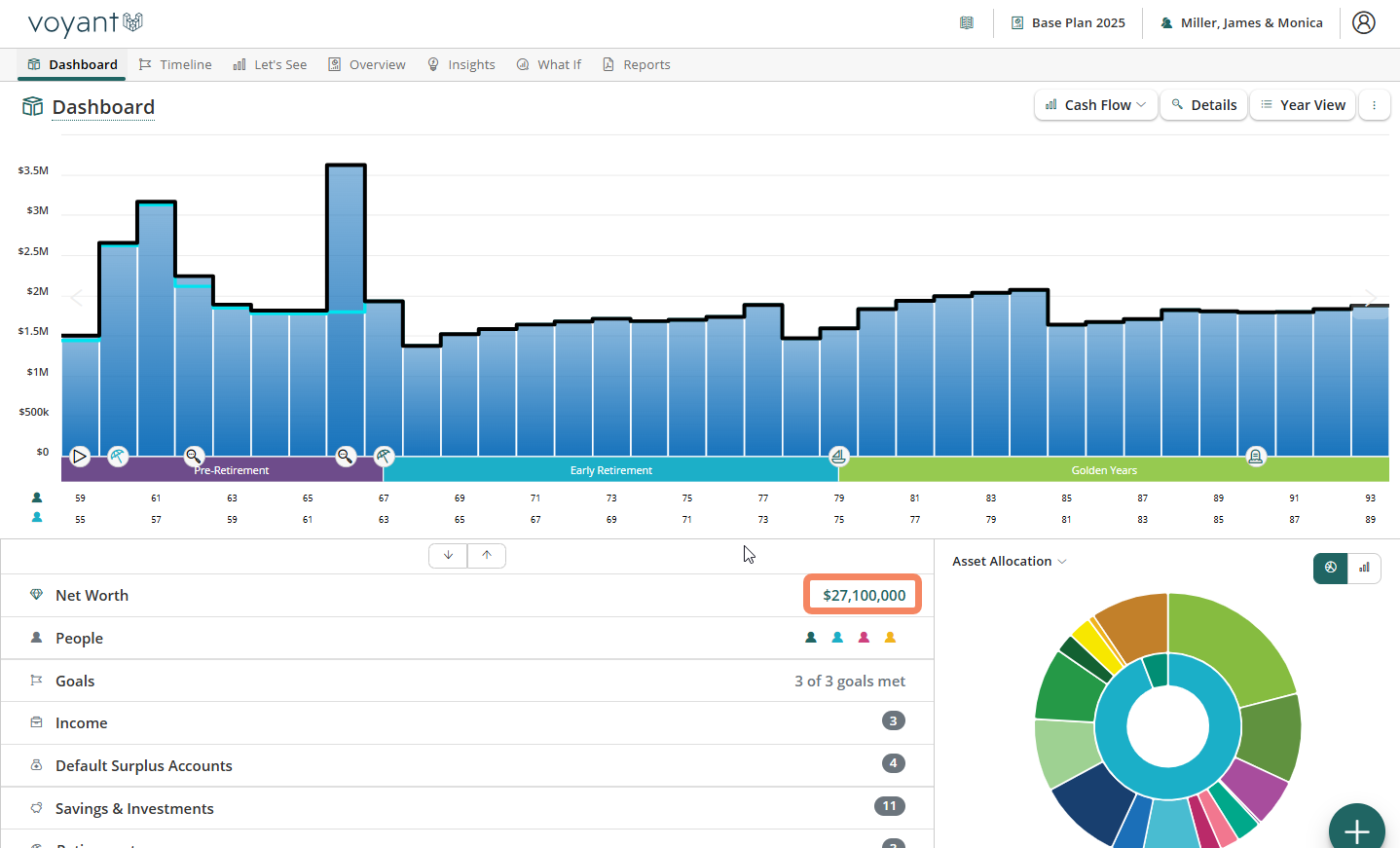Select the Early Retirement stage bar
The image size is (1400, 848).
(x=610, y=470)
